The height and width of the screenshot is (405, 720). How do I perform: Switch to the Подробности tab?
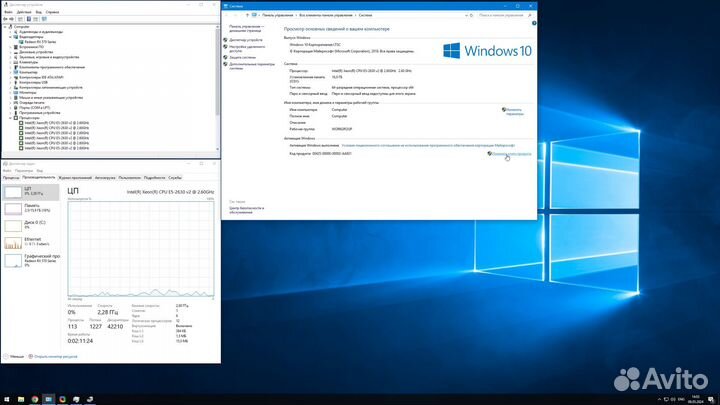(x=154, y=178)
